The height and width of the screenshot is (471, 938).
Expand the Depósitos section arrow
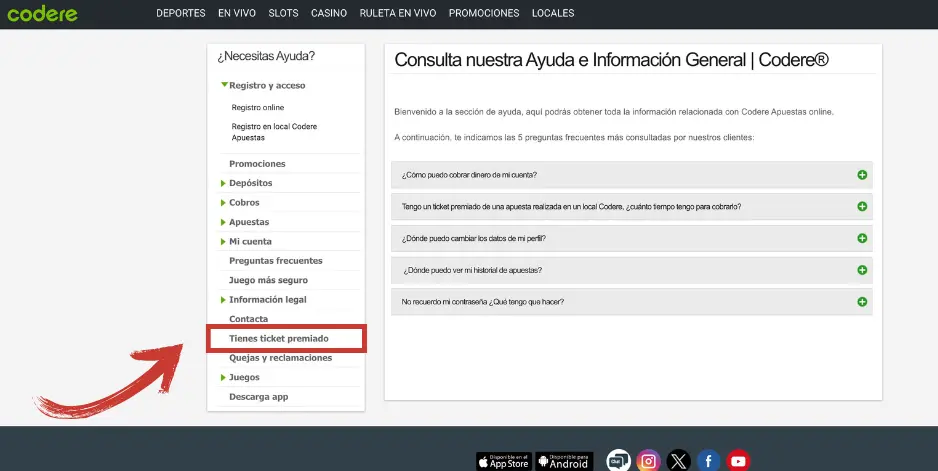[223, 183]
